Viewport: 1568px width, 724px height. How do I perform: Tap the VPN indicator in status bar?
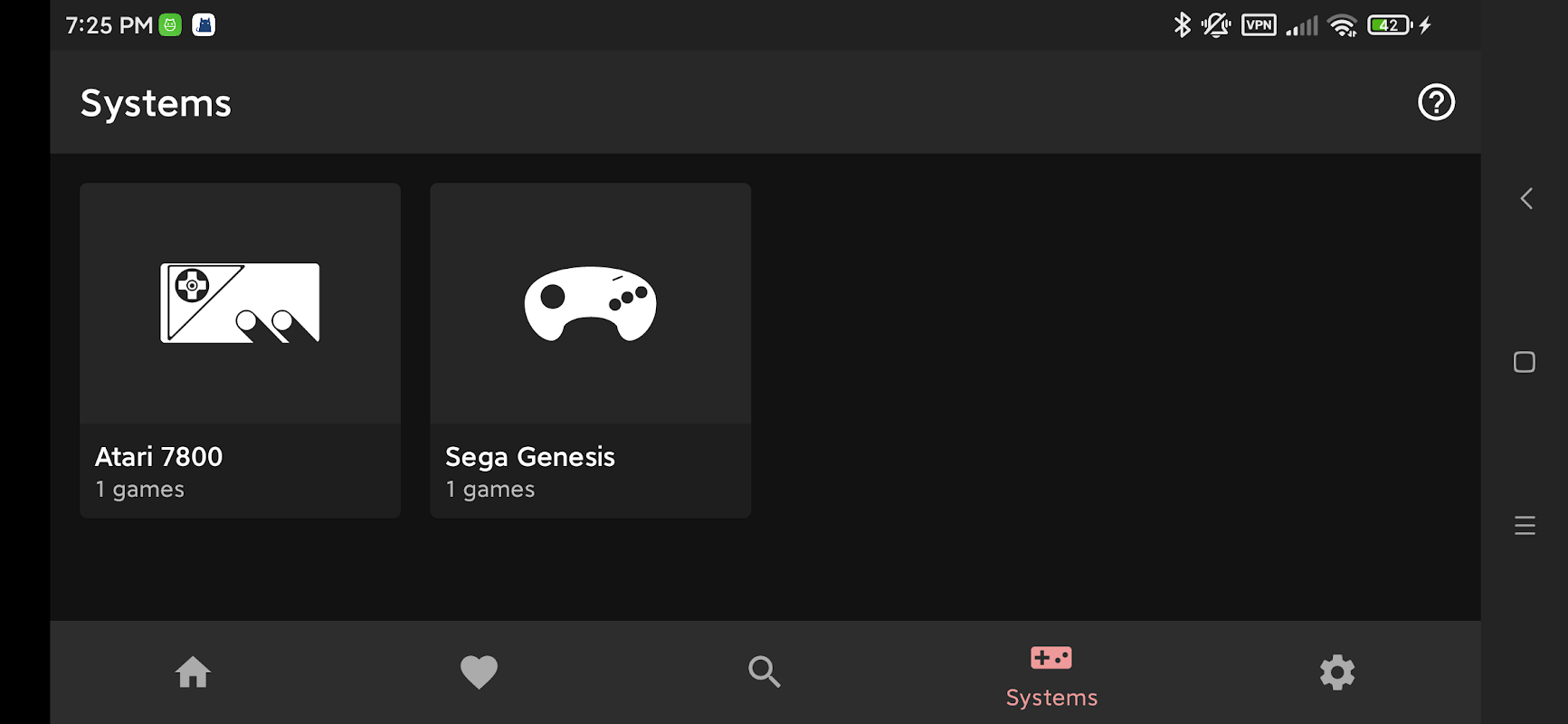click(1259, 25)
